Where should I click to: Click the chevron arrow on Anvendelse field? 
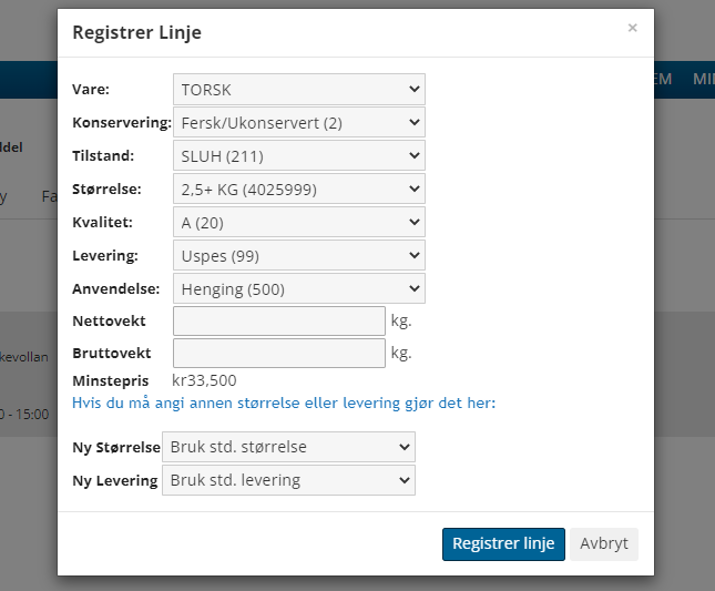click(414, 288)
